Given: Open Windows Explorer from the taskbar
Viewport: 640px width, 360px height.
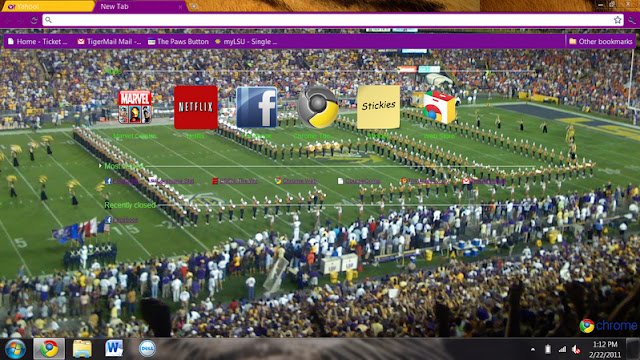Looking at the screenshot, I should [x=82, y=349].
